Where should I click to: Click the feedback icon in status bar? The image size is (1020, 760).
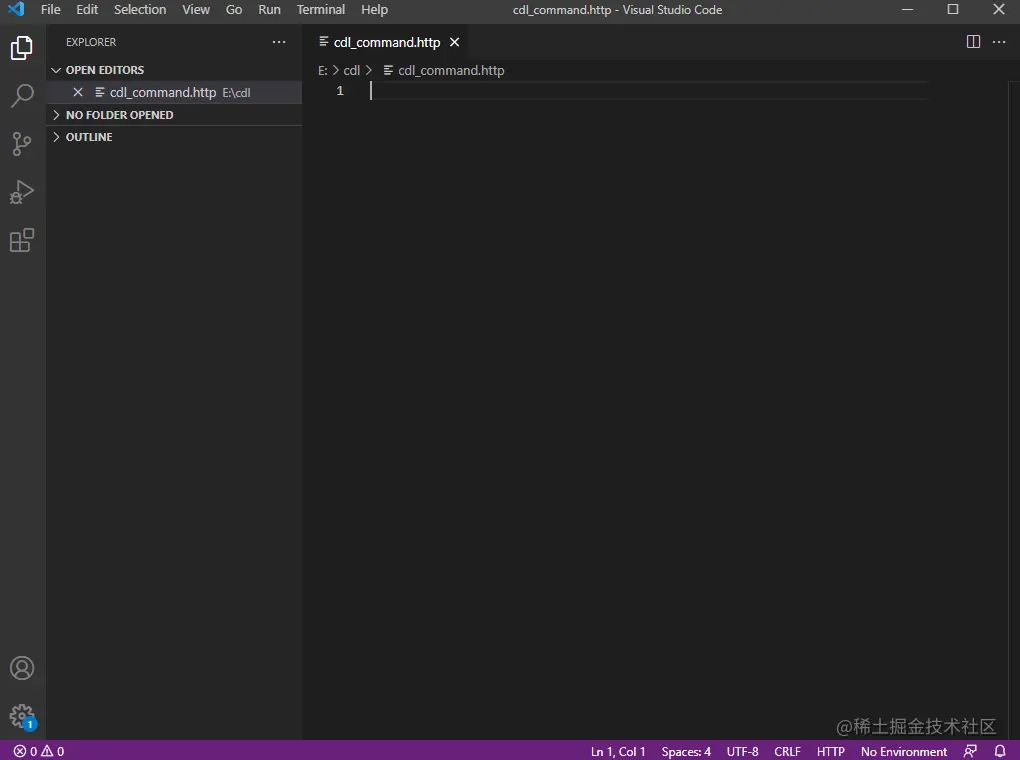pos(970,751)
